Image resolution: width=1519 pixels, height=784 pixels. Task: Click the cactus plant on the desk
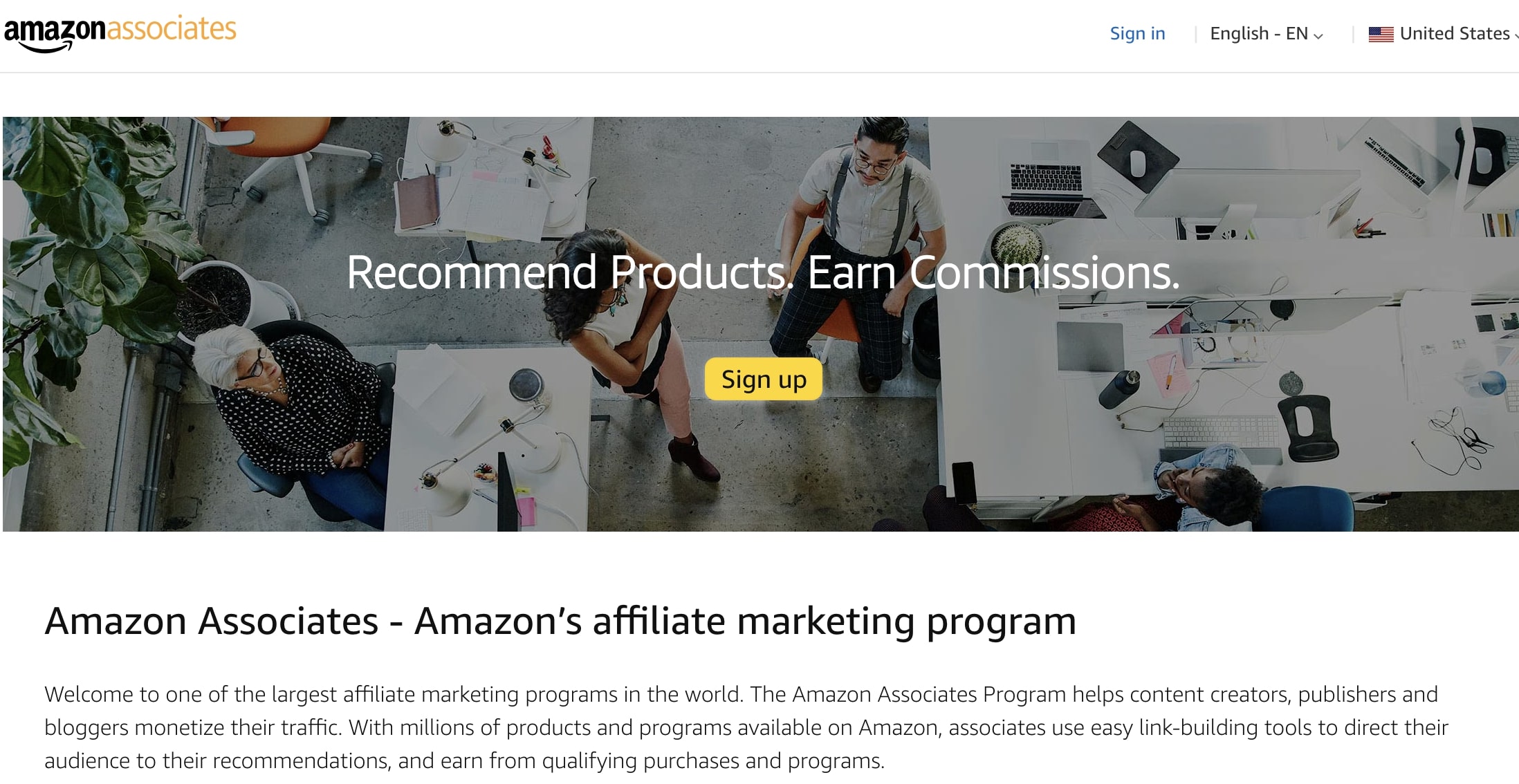pos(1015,243)
